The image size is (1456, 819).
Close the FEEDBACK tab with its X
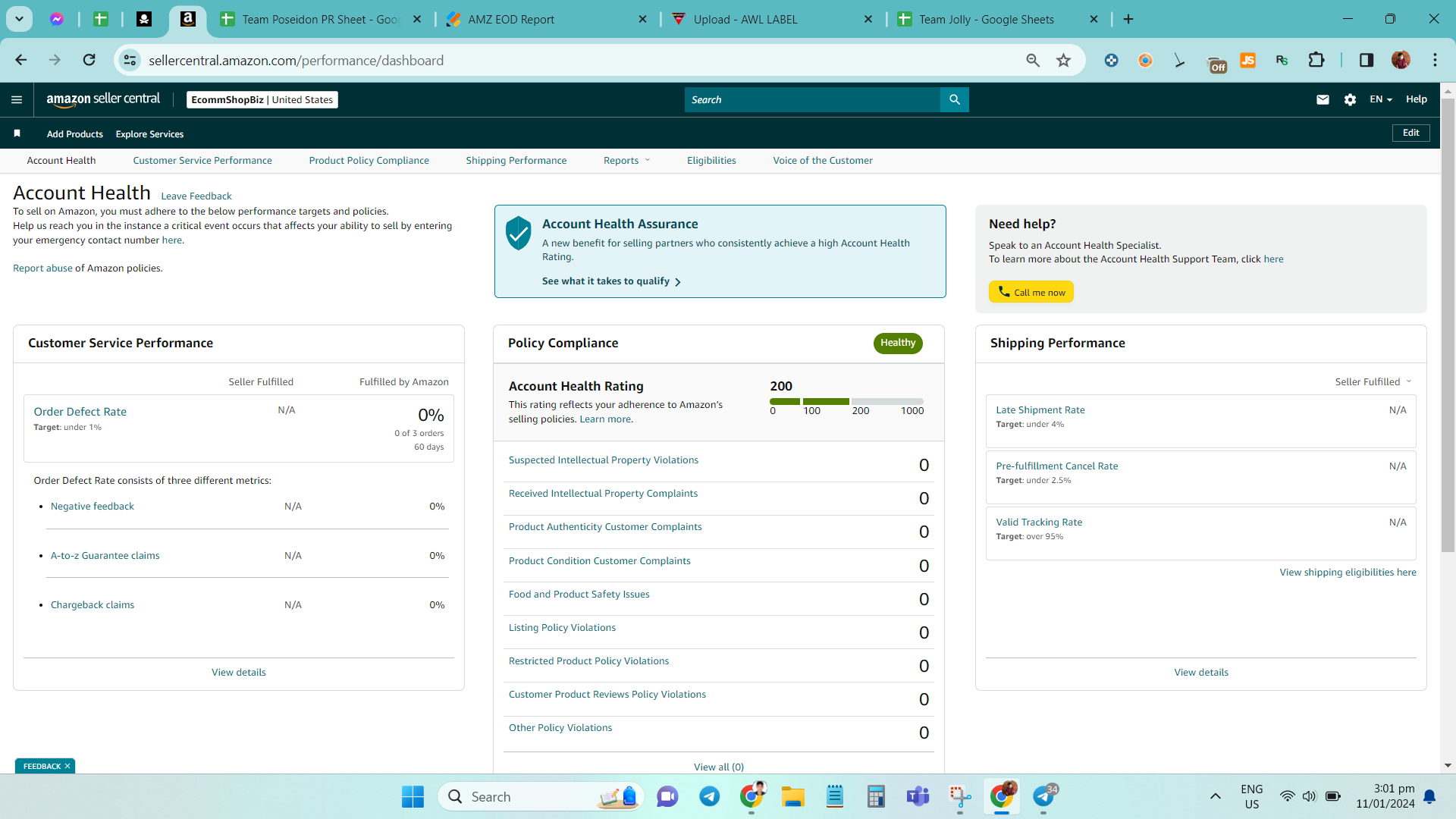(67, 766)
